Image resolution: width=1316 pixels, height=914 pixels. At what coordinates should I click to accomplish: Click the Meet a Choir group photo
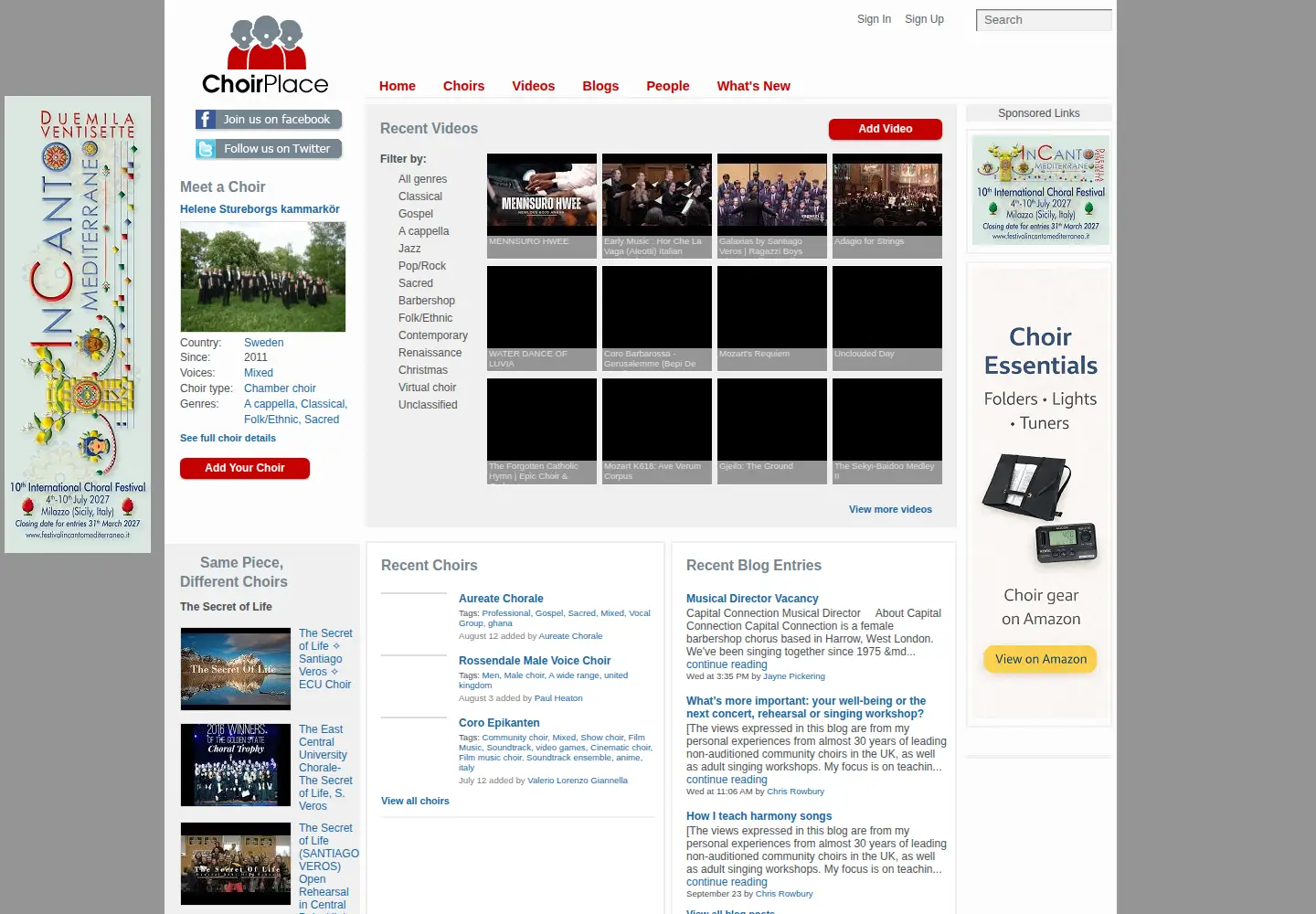click(263, 277)
